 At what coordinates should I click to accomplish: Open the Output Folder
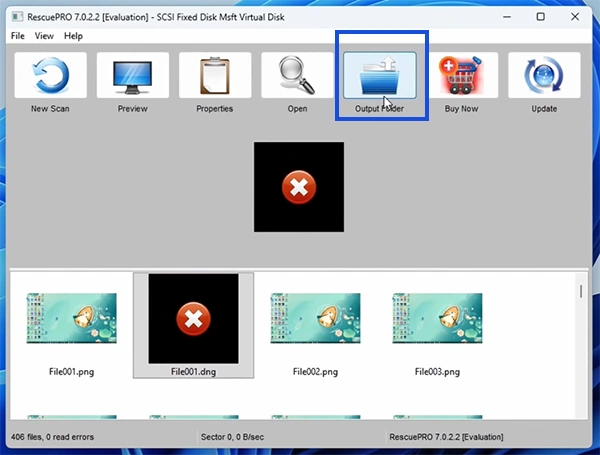tap(380, 75)
